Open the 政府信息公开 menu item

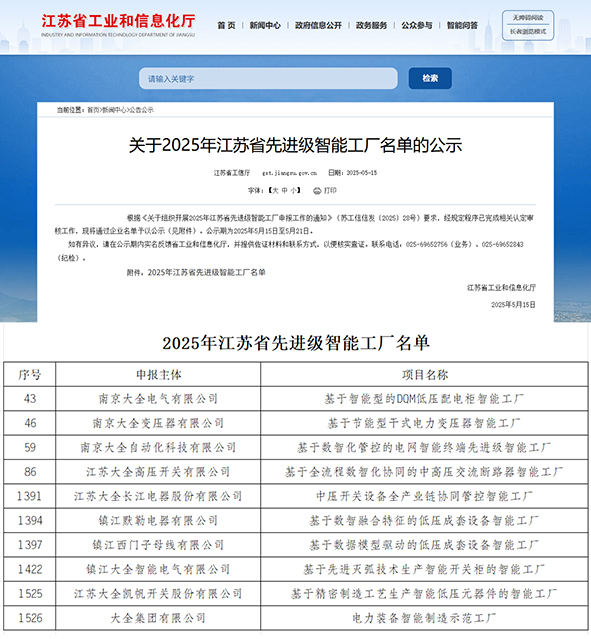[x=318, y=25]
